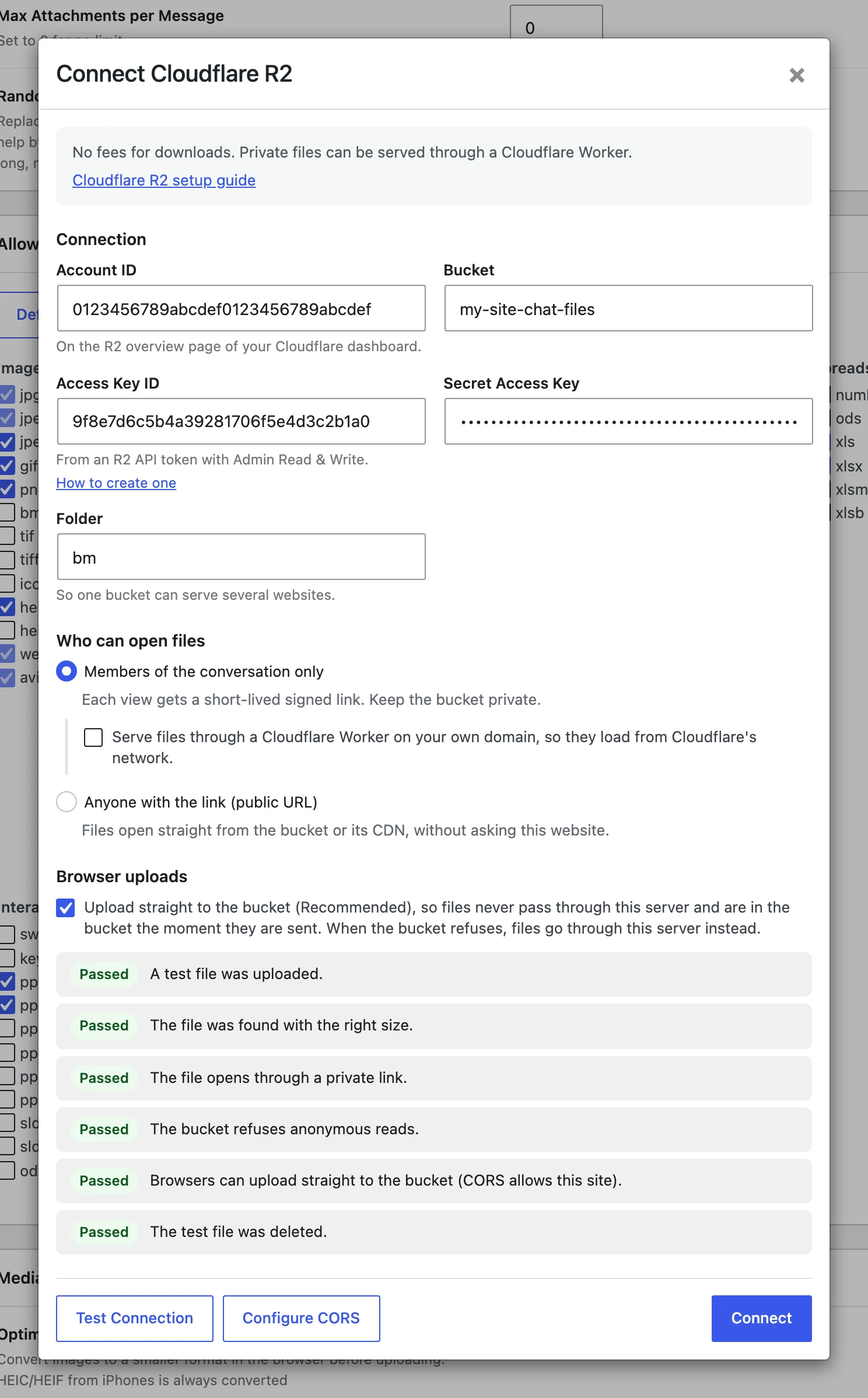The width and height of the screenshot is (868, 1398).
Task: Click 'So one bucket can serve several websites.'
Action: tap(195, 595)
